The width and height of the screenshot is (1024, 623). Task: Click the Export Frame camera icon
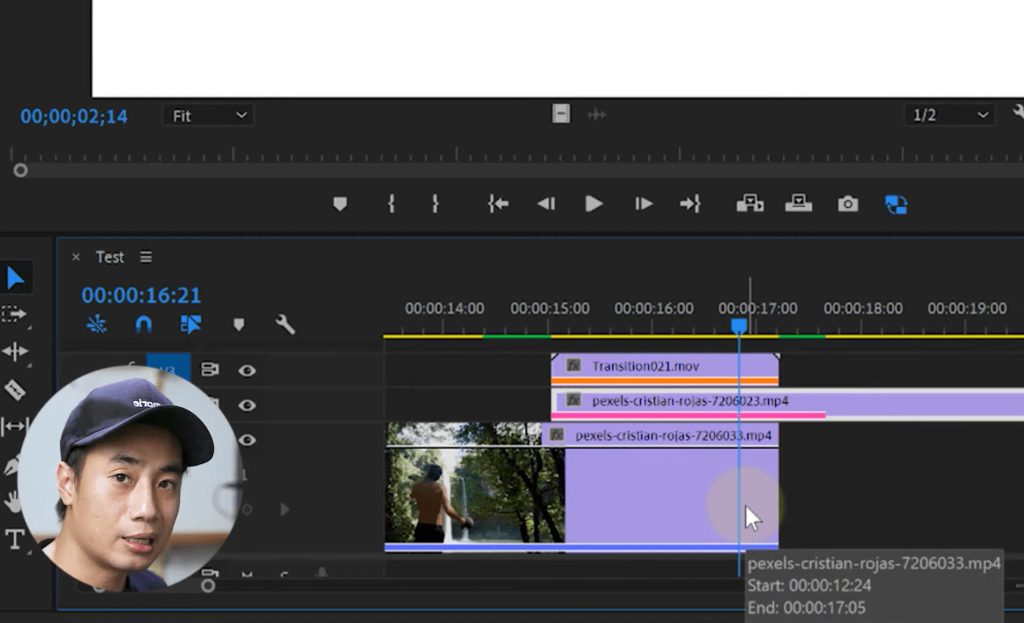(x=848, y=204)
